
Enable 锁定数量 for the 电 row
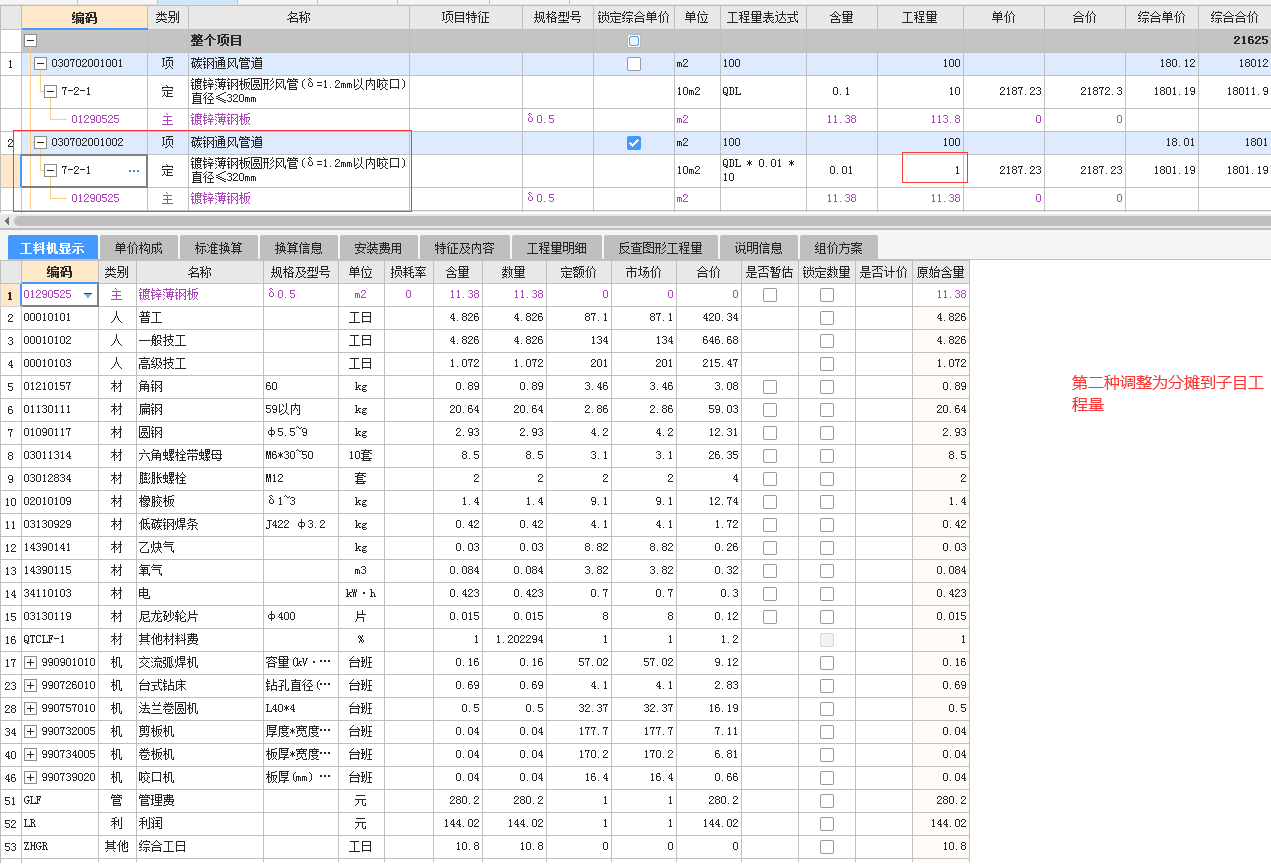pos(826,594)
